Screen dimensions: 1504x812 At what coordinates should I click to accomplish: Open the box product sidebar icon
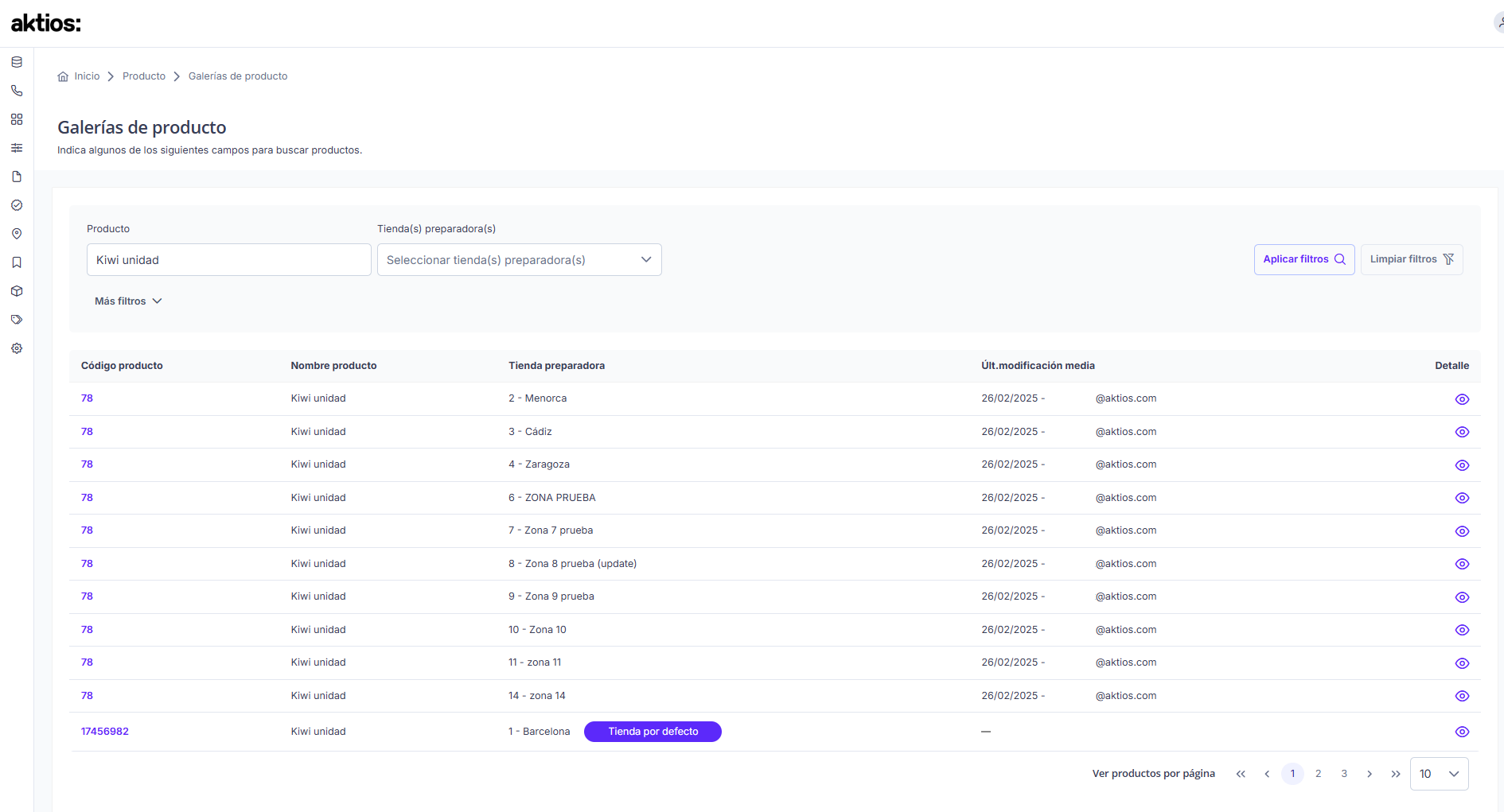click(x=17, y=291)
